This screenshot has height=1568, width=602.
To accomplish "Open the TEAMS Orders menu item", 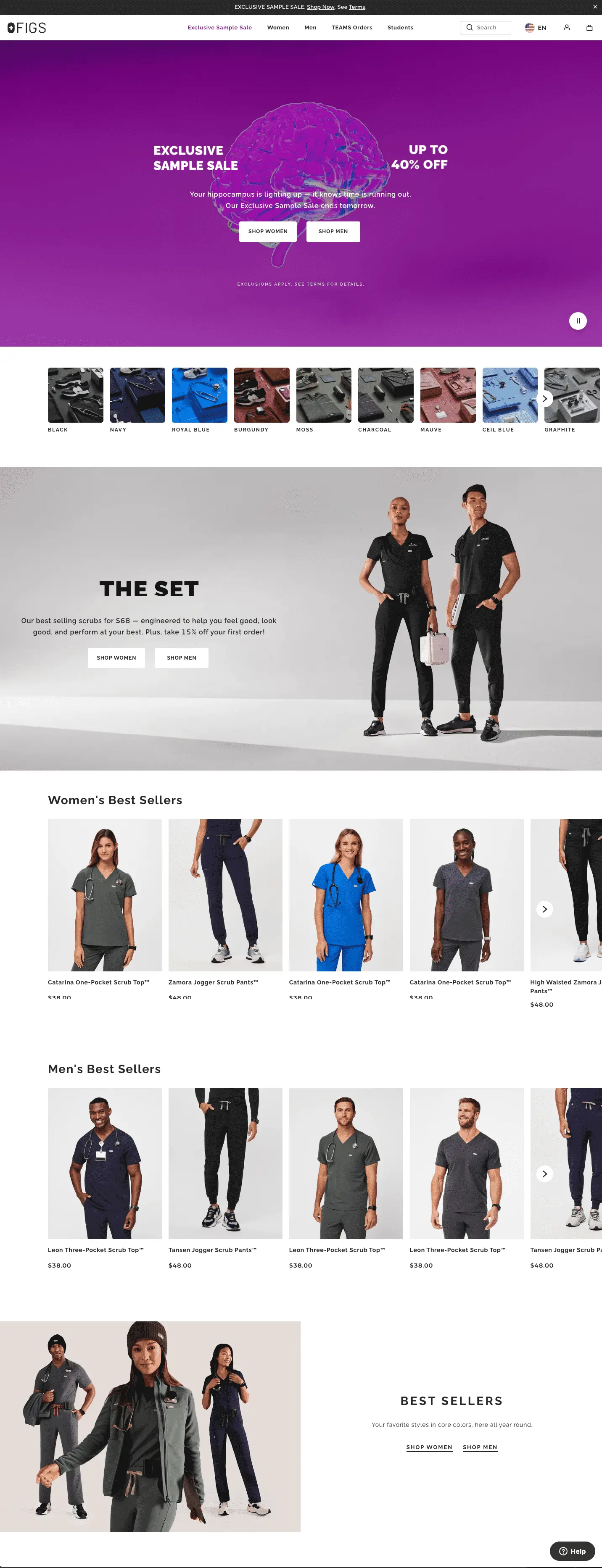I will (x=351, y=27).
